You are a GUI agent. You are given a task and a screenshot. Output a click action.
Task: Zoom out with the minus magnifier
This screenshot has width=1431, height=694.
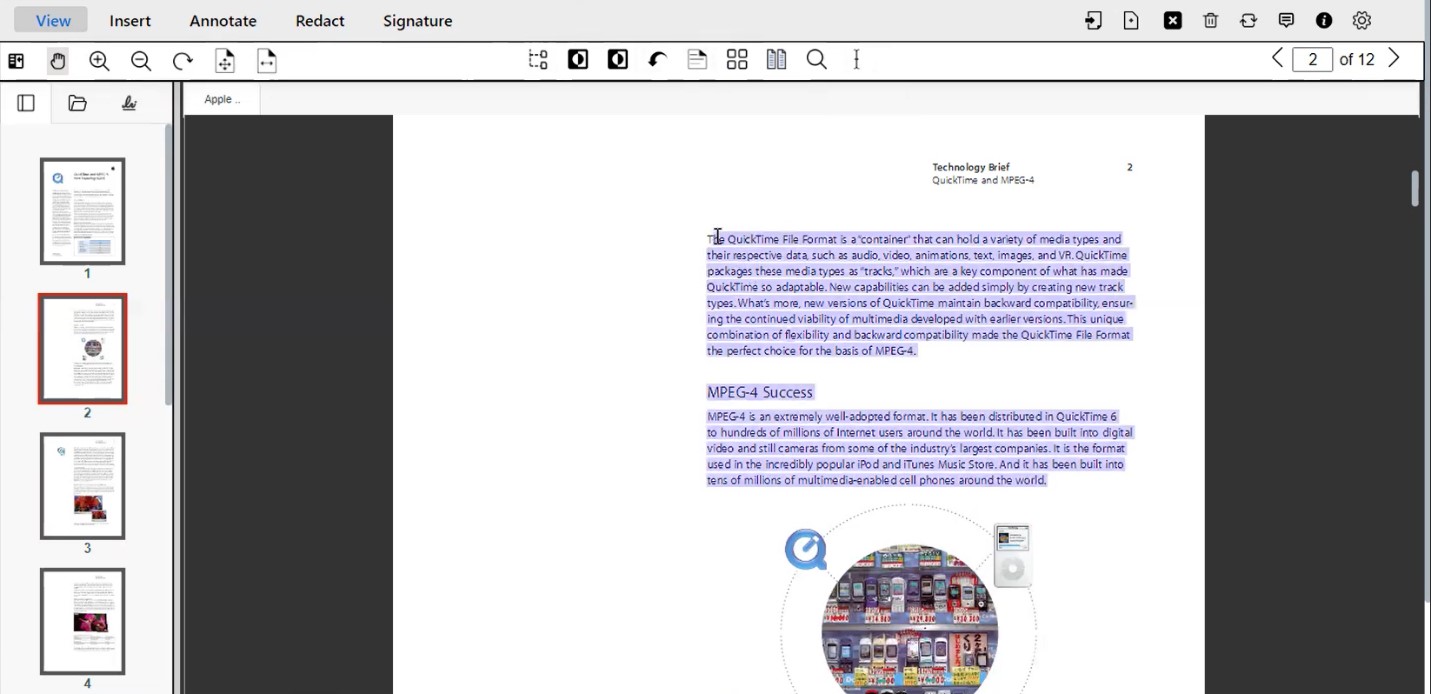pos(141,61)
